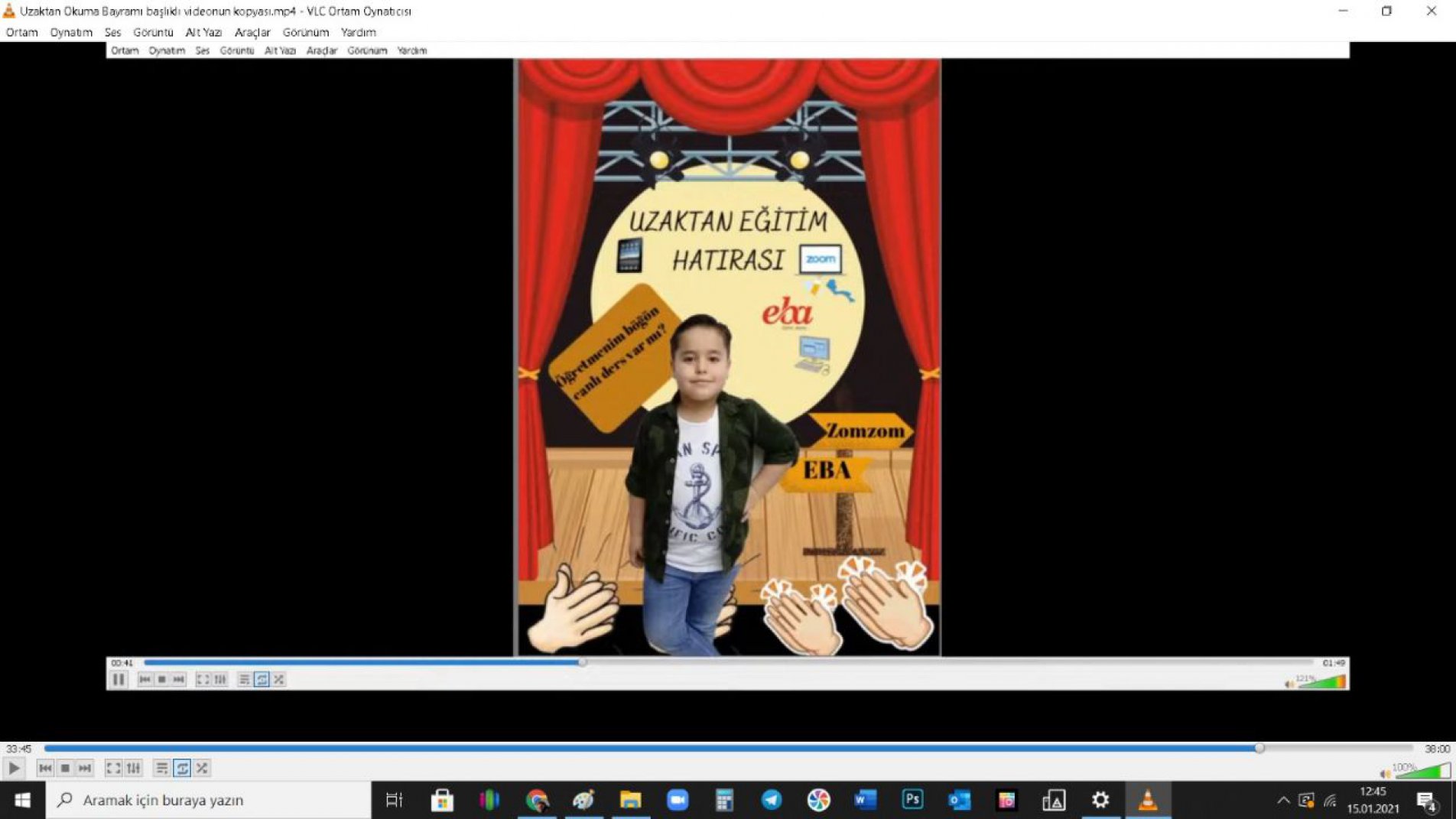1456x819 pixels.
Task: Click the seek bar position handle
Action: coord(1259,749)
